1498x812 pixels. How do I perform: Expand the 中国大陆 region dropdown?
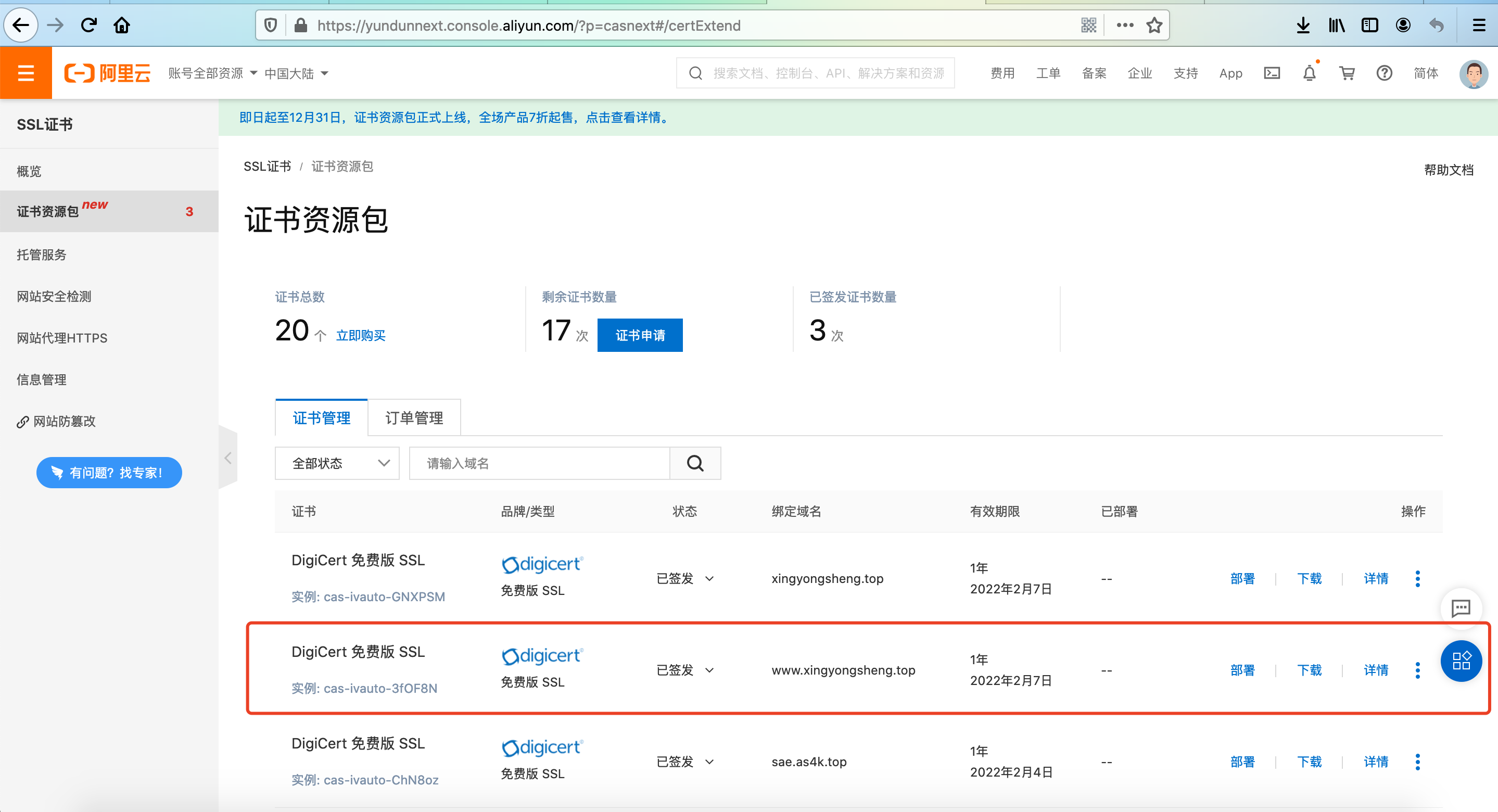point(296,73)
